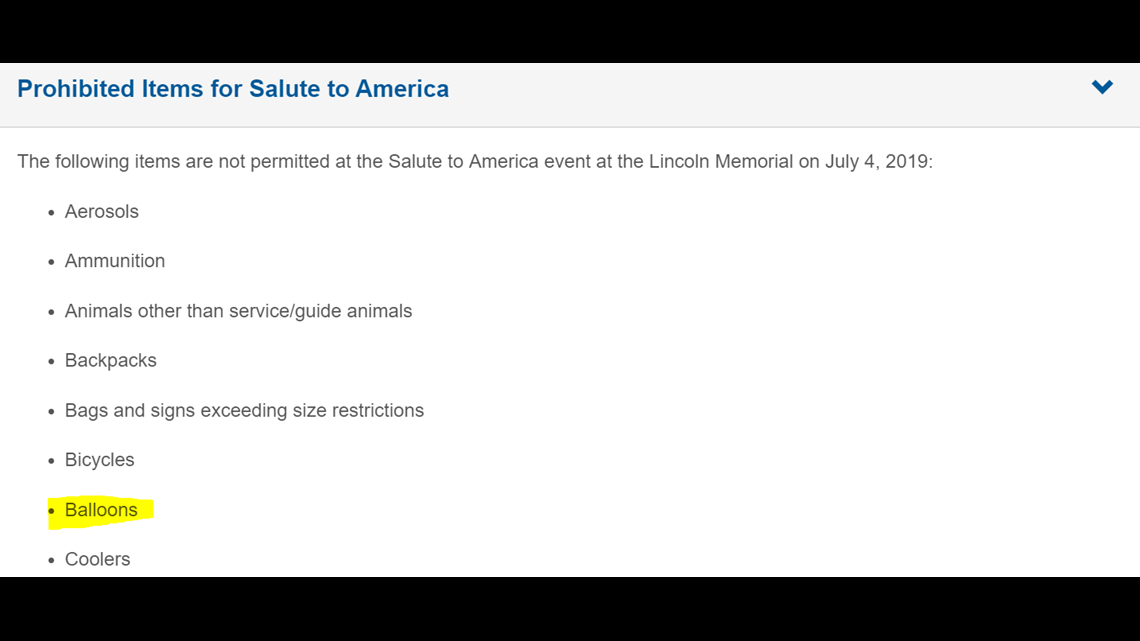Screen dimensions: 1140x641
Task: Click Bags and signs exceeding size restrictions
Action: [x=244, y=411]
